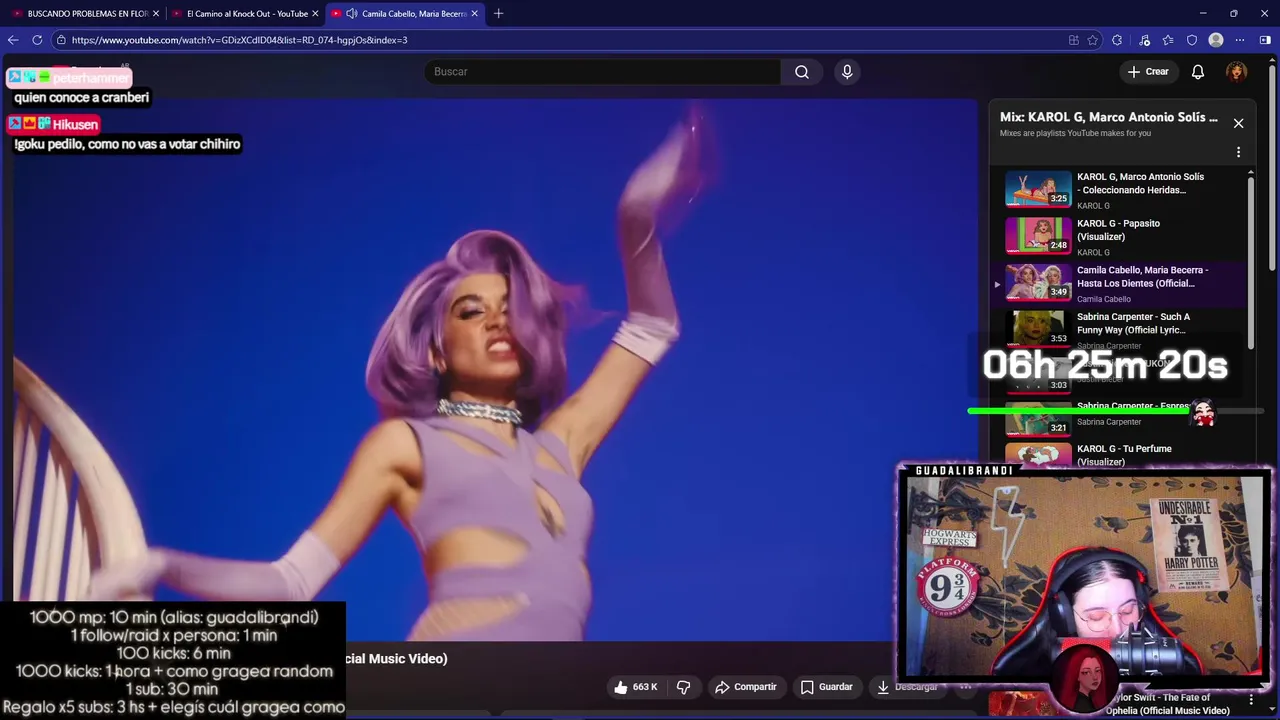Open the Mix playlist three-dot menu

click(1238, 153)
